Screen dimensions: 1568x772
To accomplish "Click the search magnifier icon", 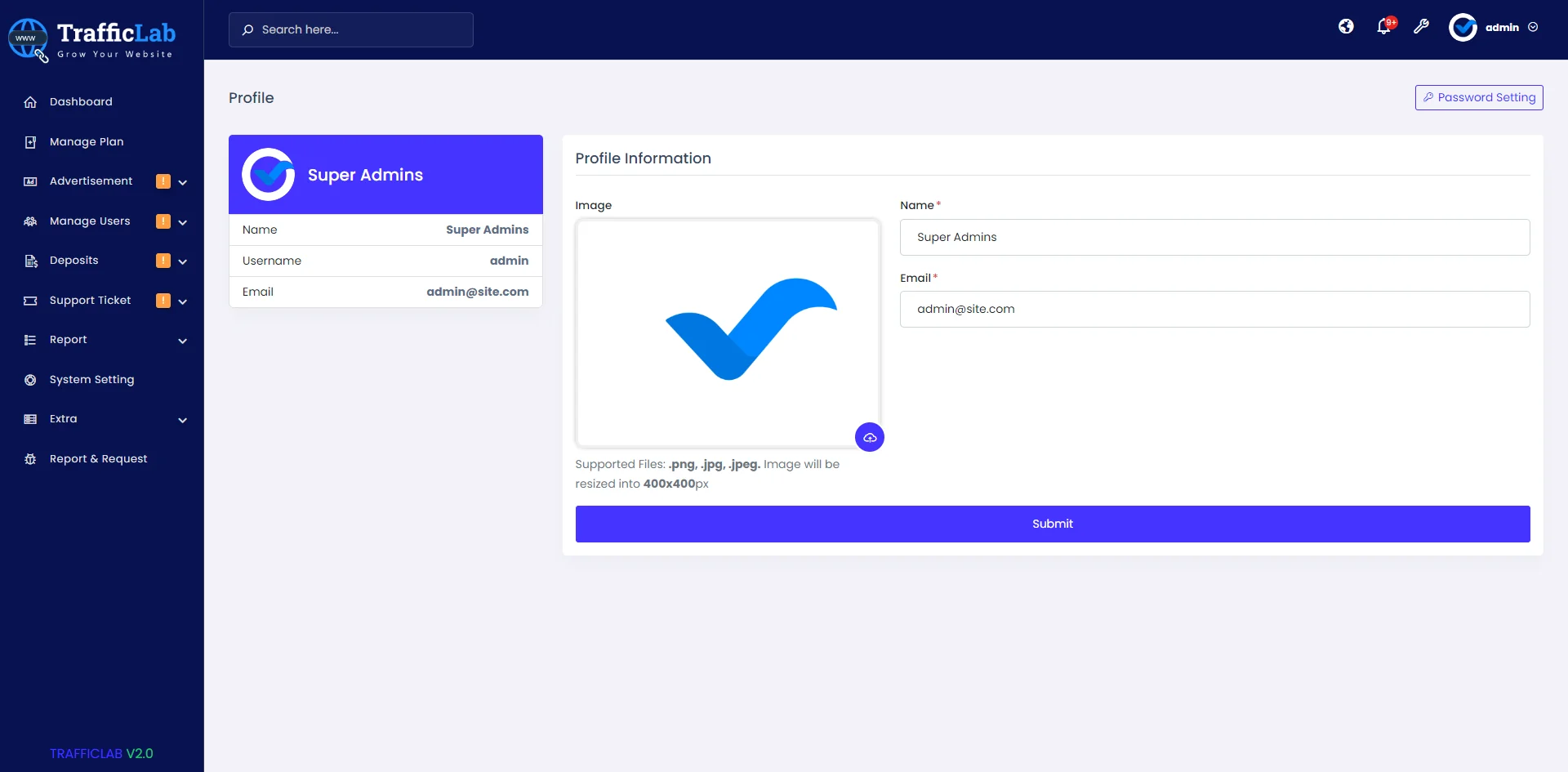I will tap(247, 29).
